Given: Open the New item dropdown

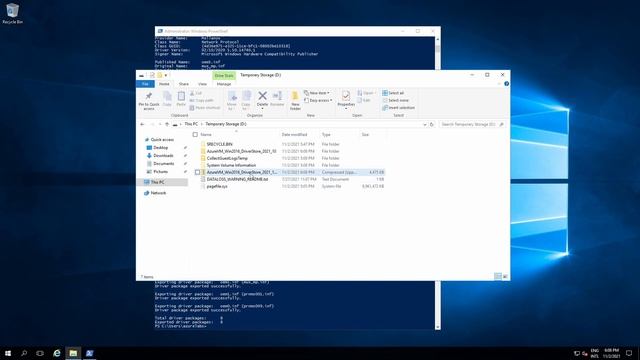Looking at the screenshot, I should pyautogui.click(x=317, y=93).
